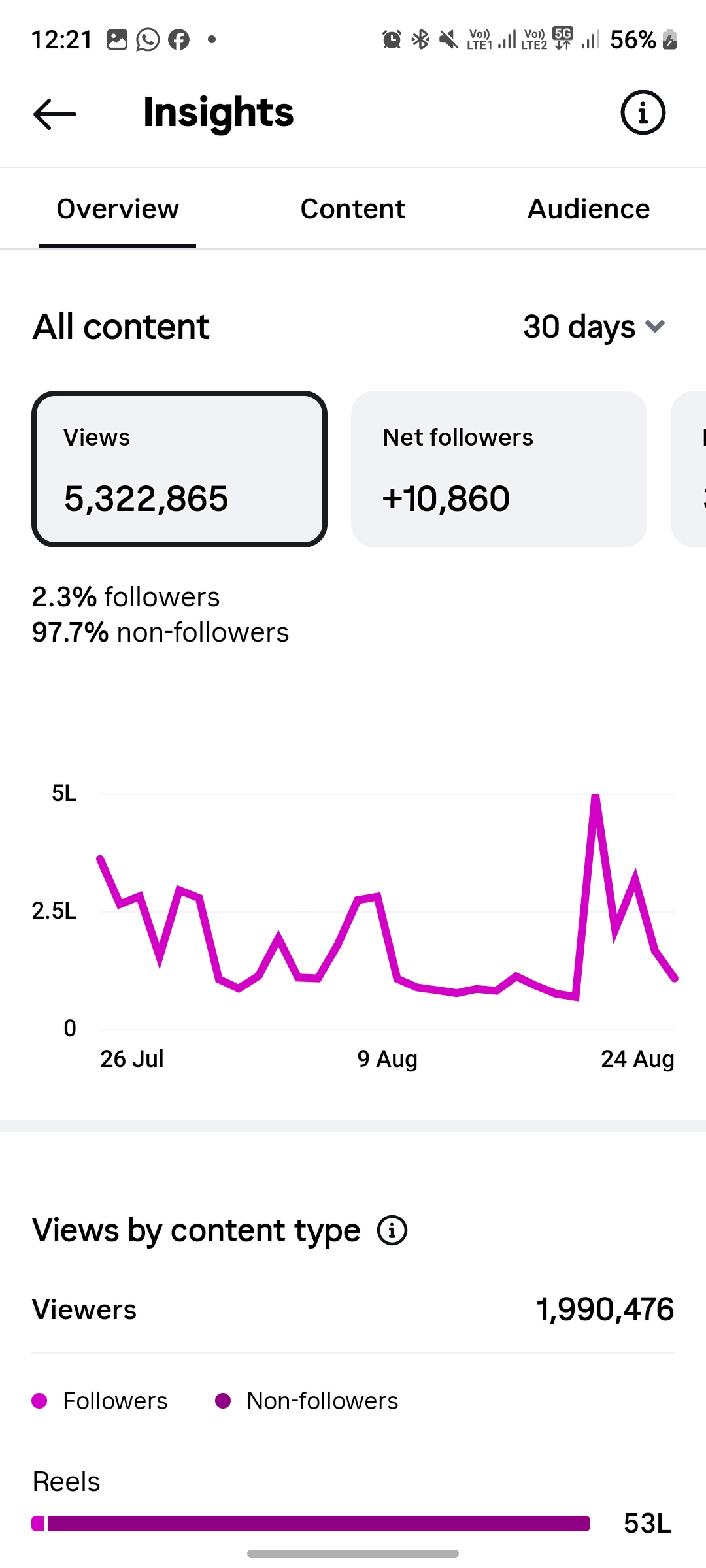
Task: Tap the Followers legend color dot
Action: click(39, 1401)
